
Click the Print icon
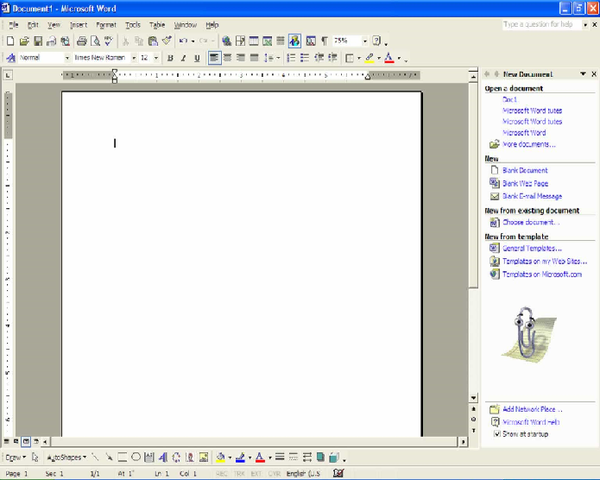coord(82,41)
